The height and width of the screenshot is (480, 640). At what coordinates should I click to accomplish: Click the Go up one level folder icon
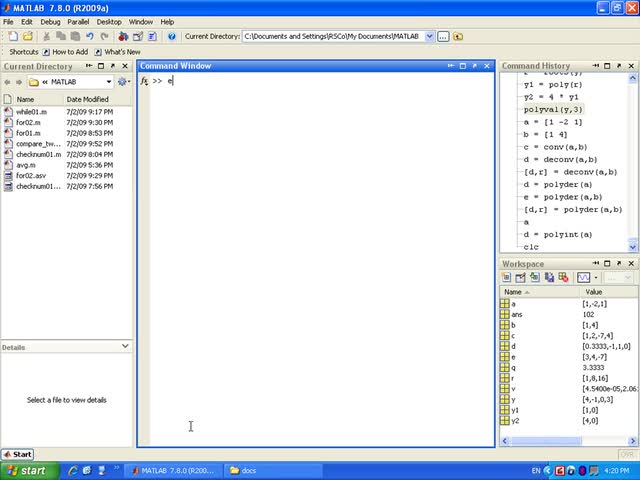[458, 36]
